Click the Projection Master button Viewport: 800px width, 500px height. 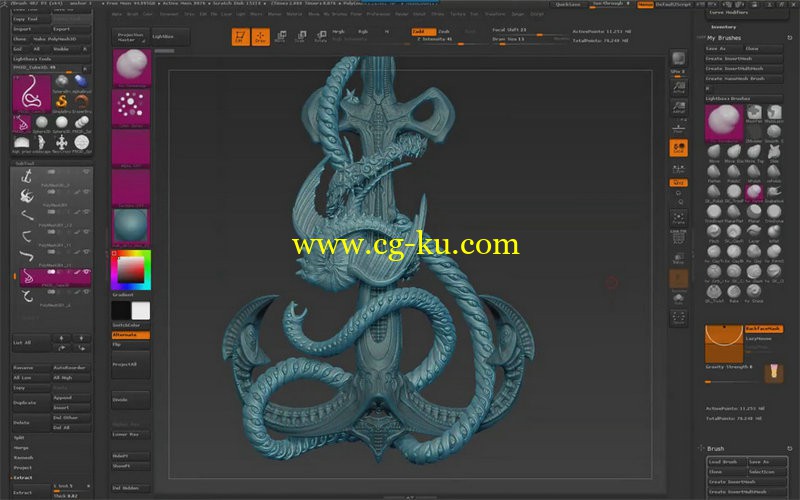point(131,37)
